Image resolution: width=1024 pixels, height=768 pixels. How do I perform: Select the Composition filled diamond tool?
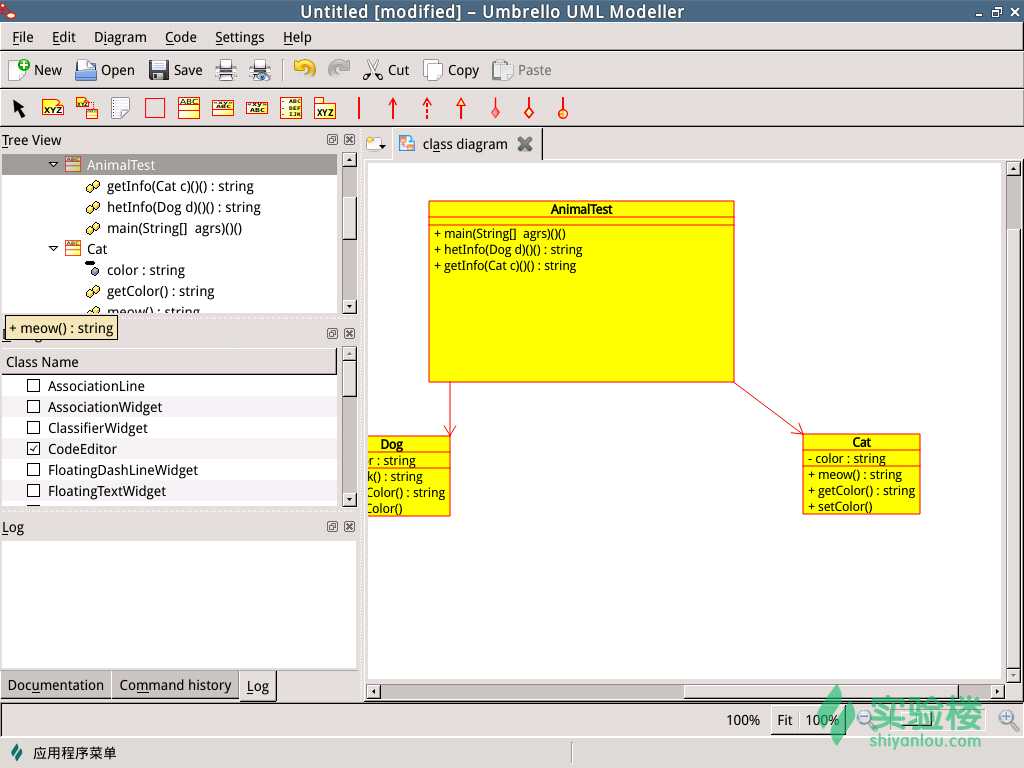495,108
